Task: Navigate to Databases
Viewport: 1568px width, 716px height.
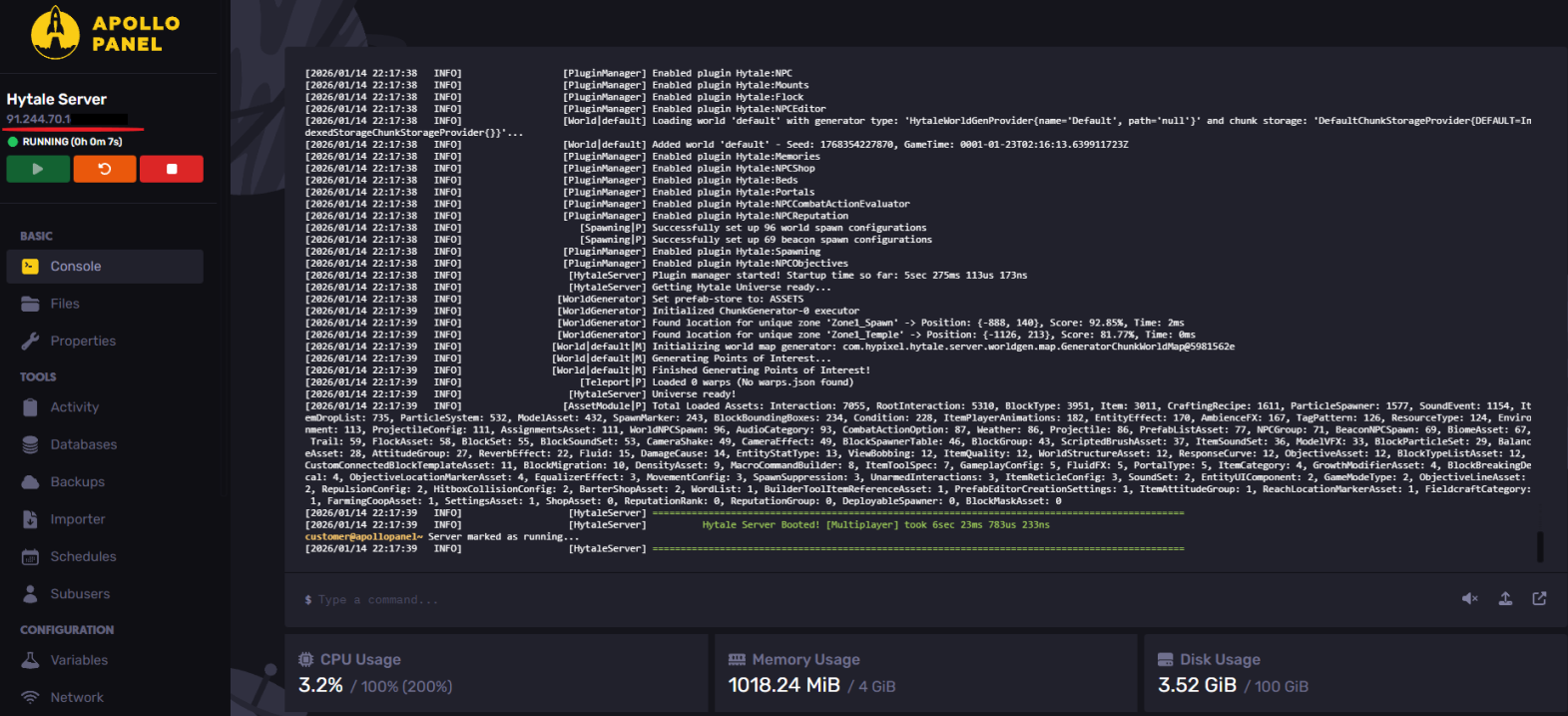Action: pyautogui.click(x=84, y=444)
